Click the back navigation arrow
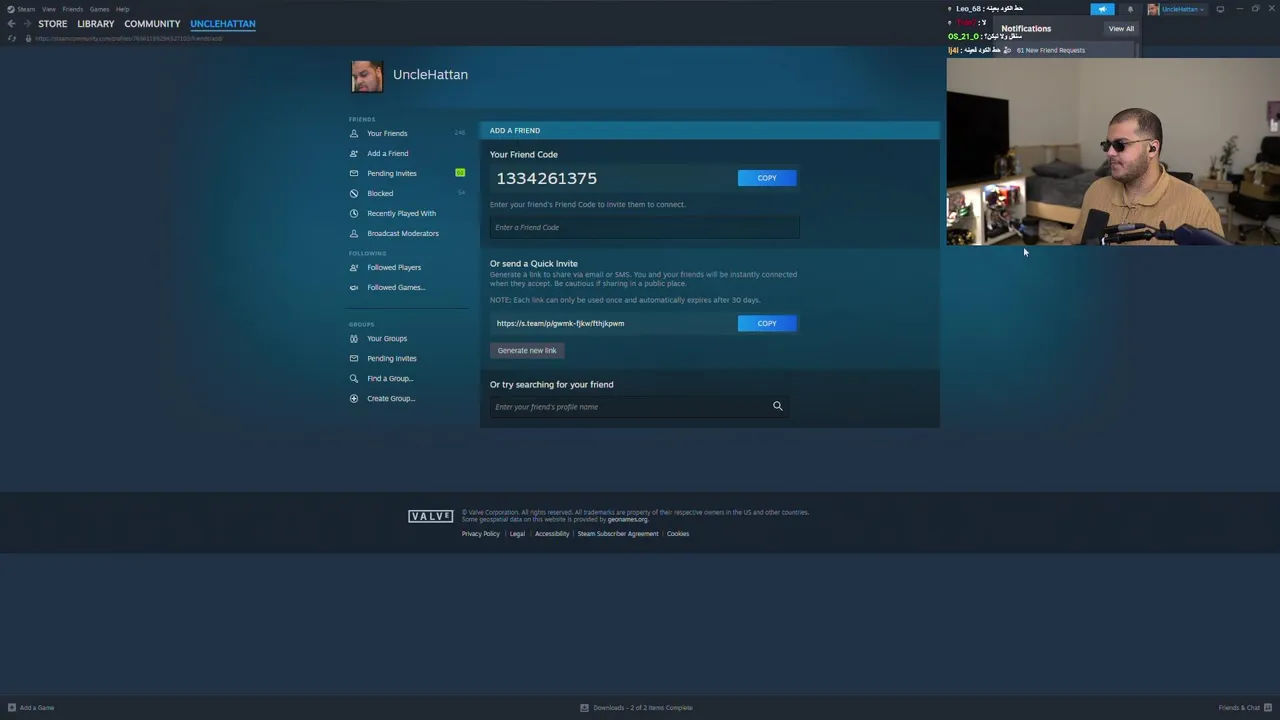The image size is (1280, 720). pyautogui.click(x=11, y=24)
